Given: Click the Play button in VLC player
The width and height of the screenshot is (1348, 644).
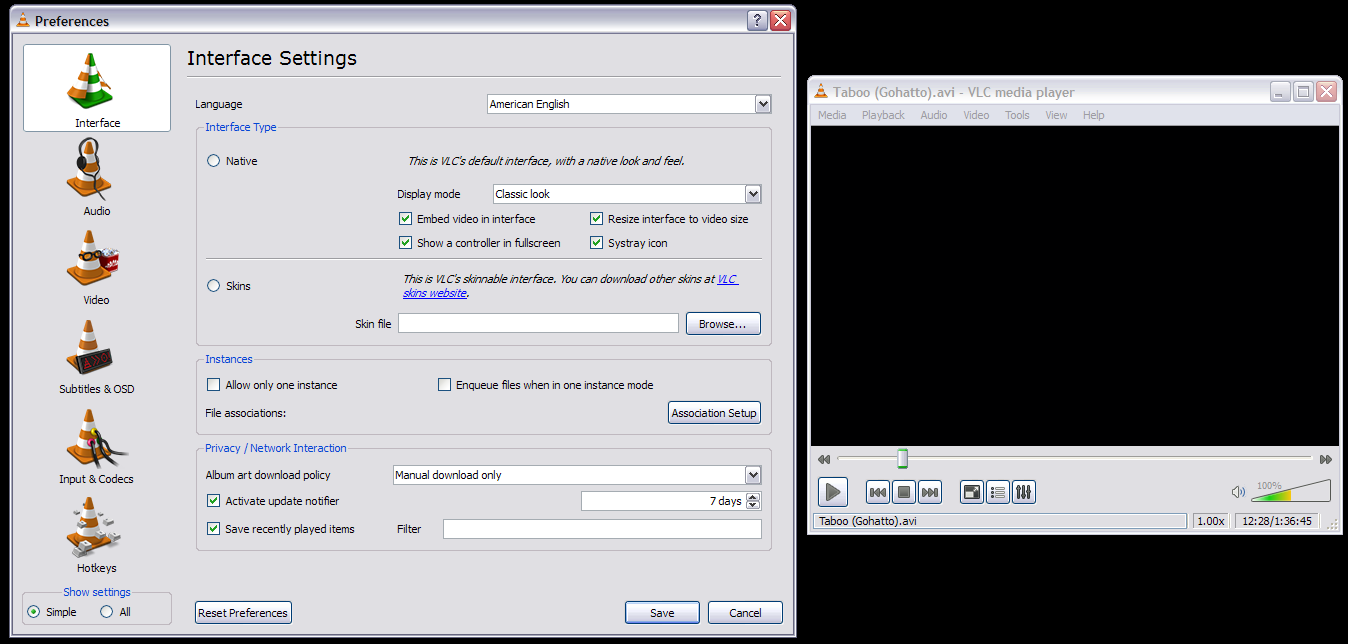Looking at the screenshot, I should (833, 492).
